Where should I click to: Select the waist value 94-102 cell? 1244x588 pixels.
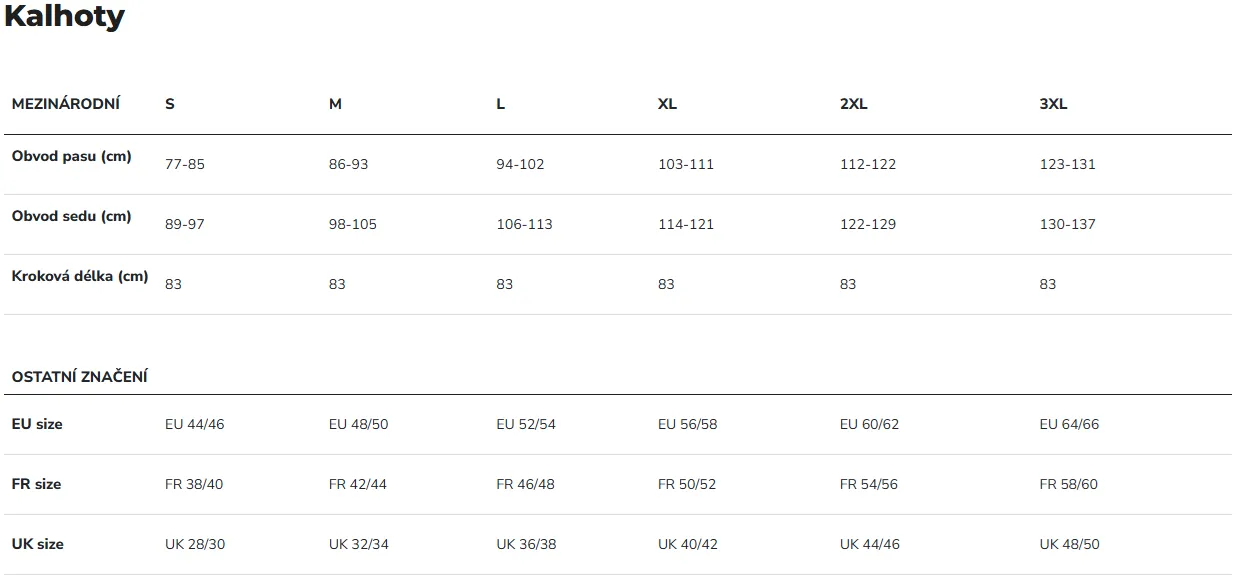coord(520,164)
